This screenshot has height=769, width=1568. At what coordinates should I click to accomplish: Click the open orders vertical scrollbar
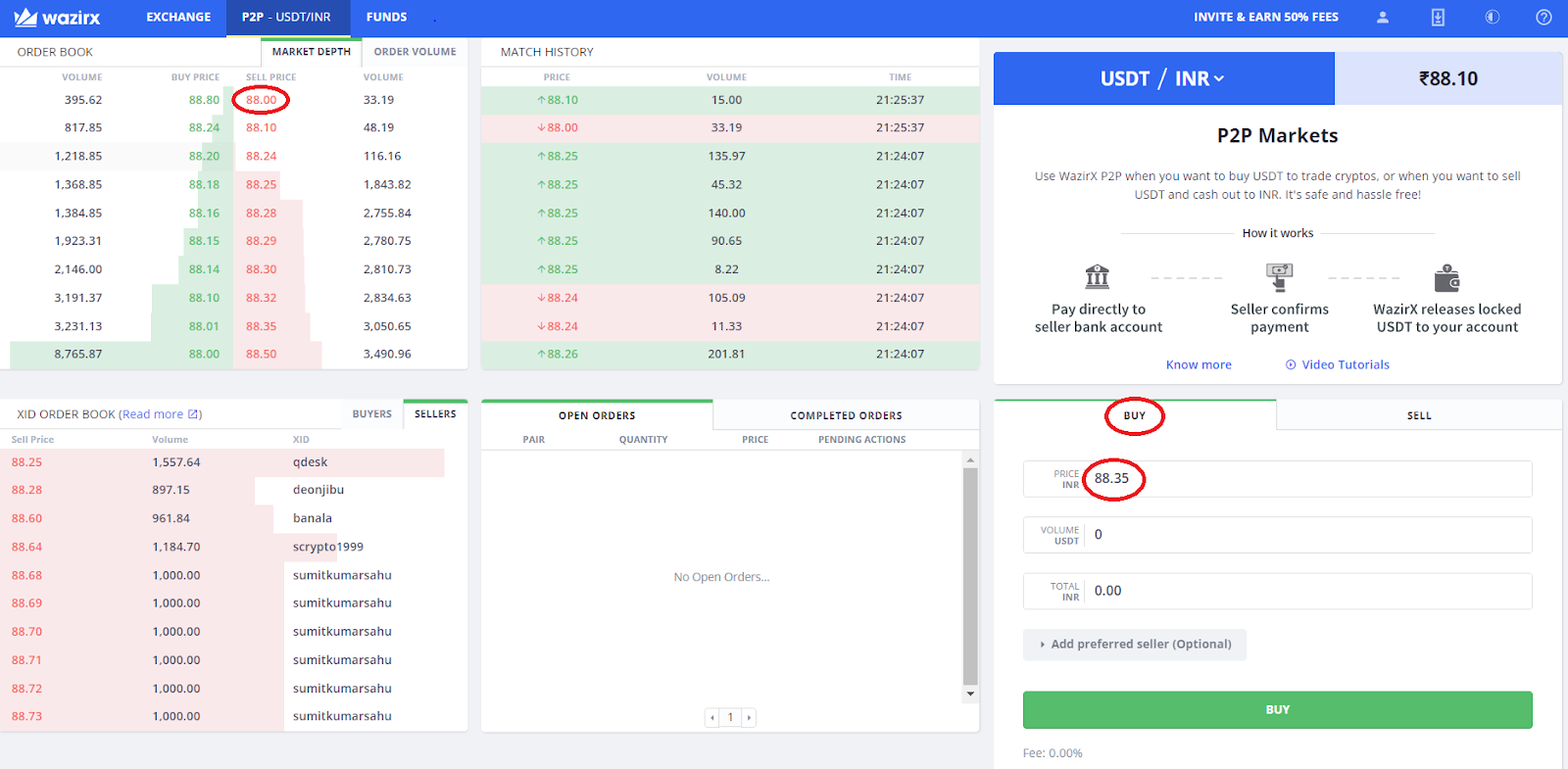(970, 576)
